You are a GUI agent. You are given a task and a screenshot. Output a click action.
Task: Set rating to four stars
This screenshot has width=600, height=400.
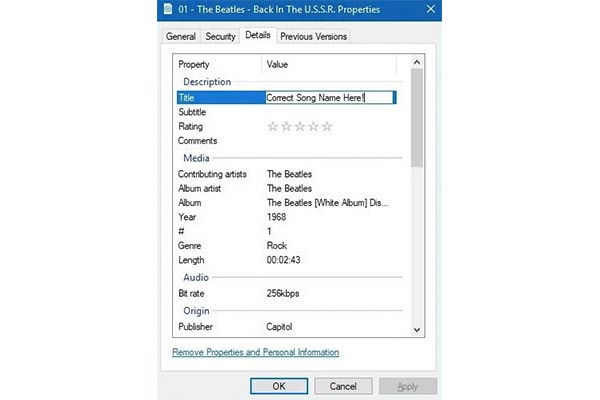click(x=313, y=126)
